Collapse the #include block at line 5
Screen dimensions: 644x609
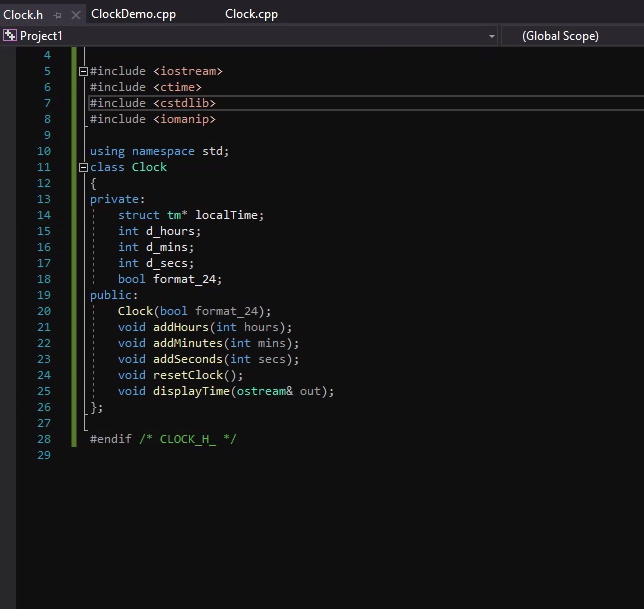(82, 72)
